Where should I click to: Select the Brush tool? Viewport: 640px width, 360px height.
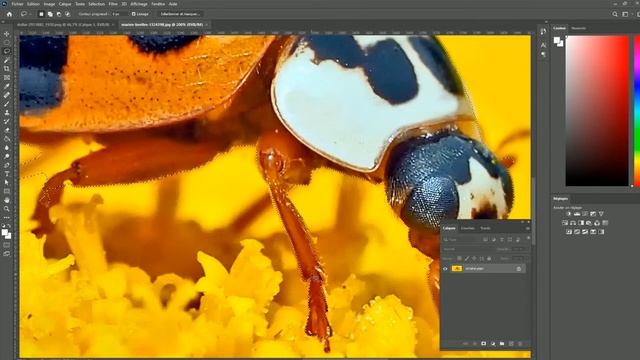click(x=7, y=104)
